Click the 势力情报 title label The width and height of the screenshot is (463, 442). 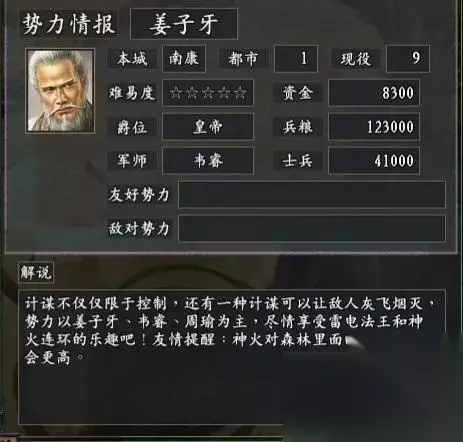click(69, 24)
